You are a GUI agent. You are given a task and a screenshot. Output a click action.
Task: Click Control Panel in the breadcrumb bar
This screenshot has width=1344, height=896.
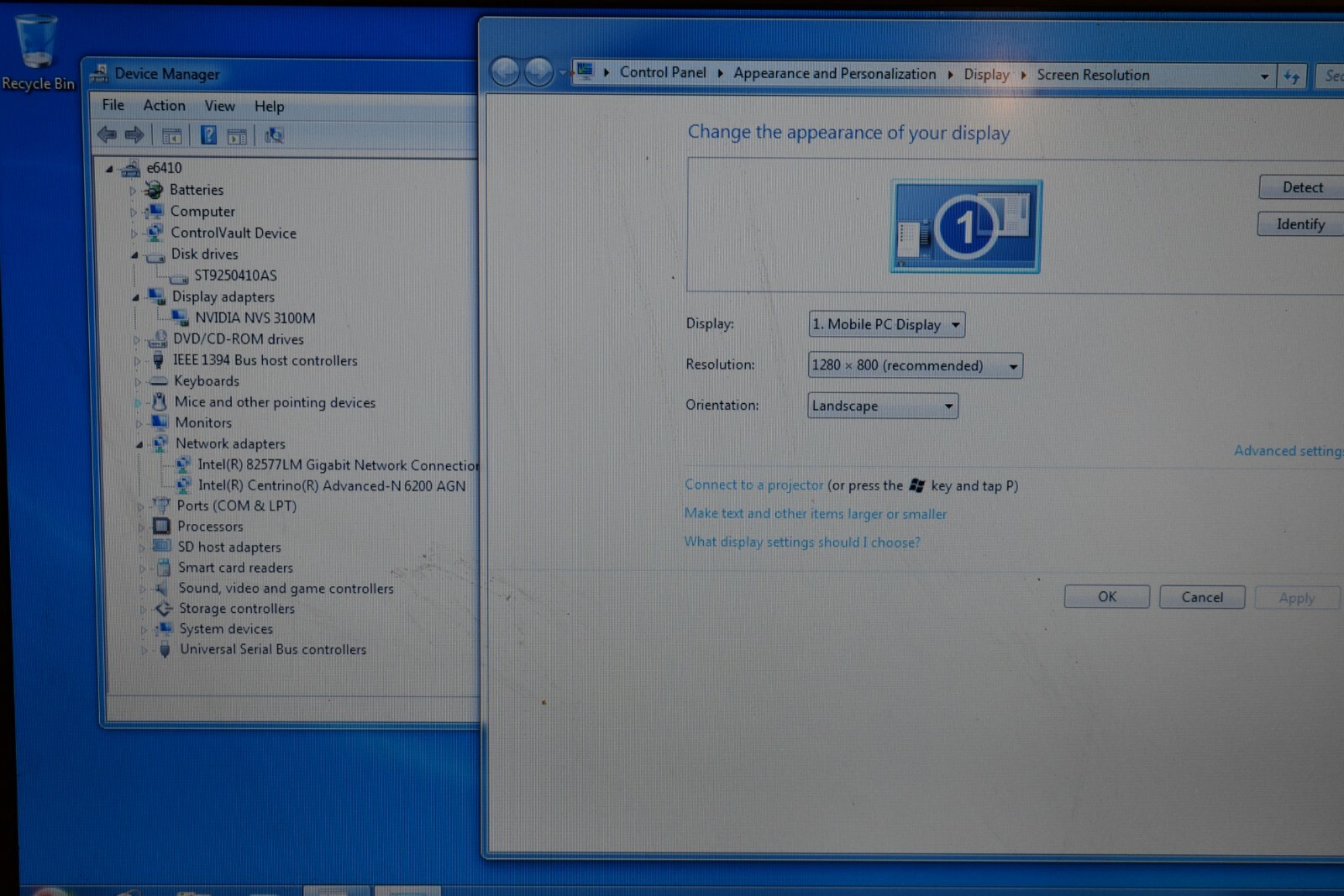click(663, 72)
